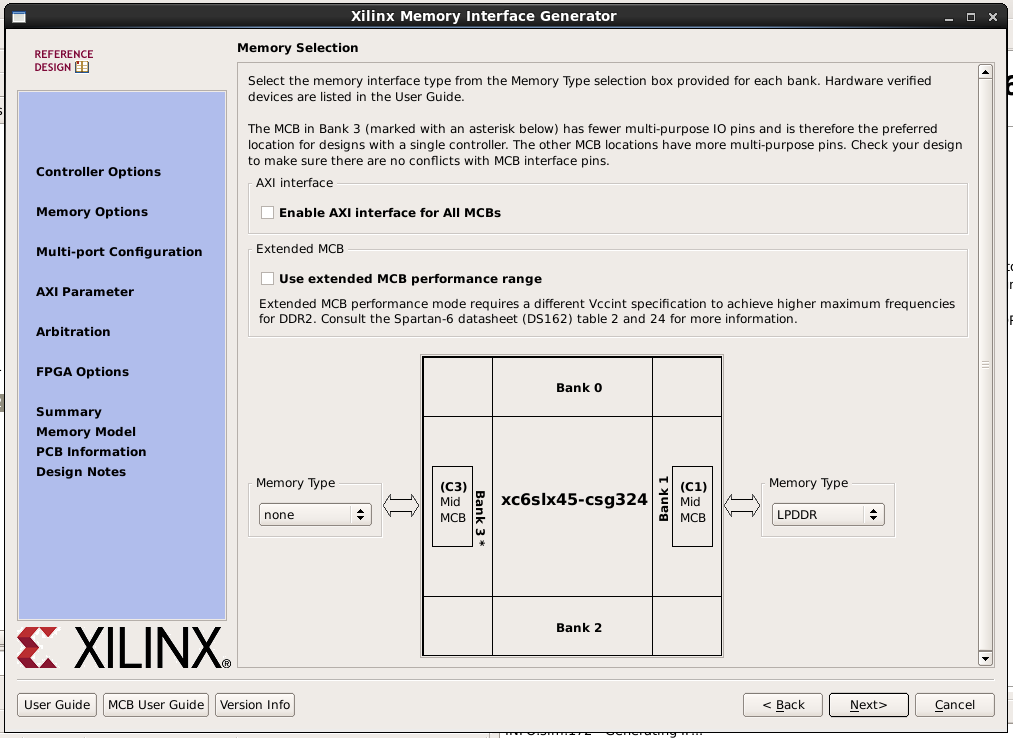
Task: Open the Bank 1 LPDDR Memory Type dropdown
Action: click(828, 514)
